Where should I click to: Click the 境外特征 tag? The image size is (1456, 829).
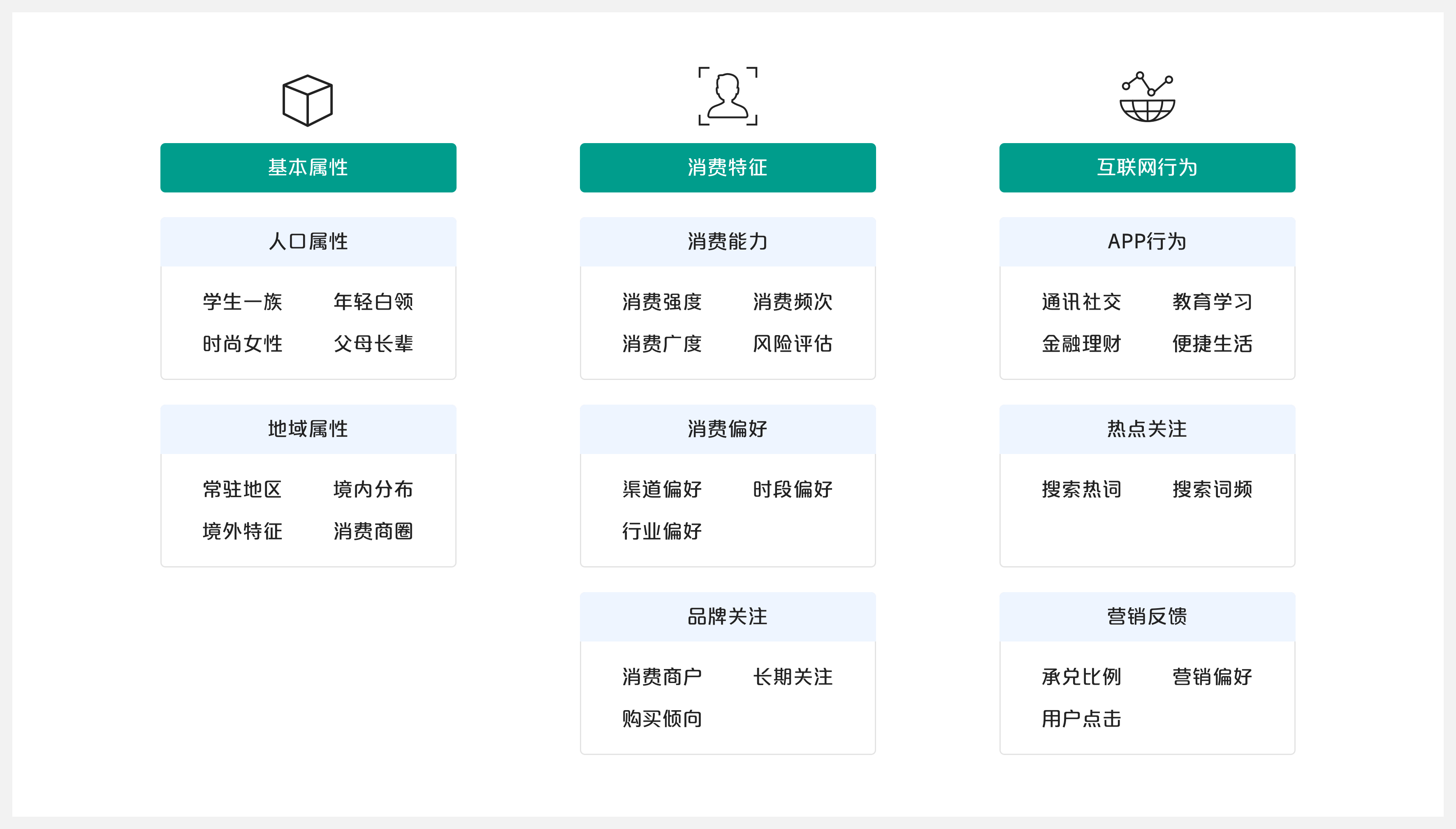(243, 531)
